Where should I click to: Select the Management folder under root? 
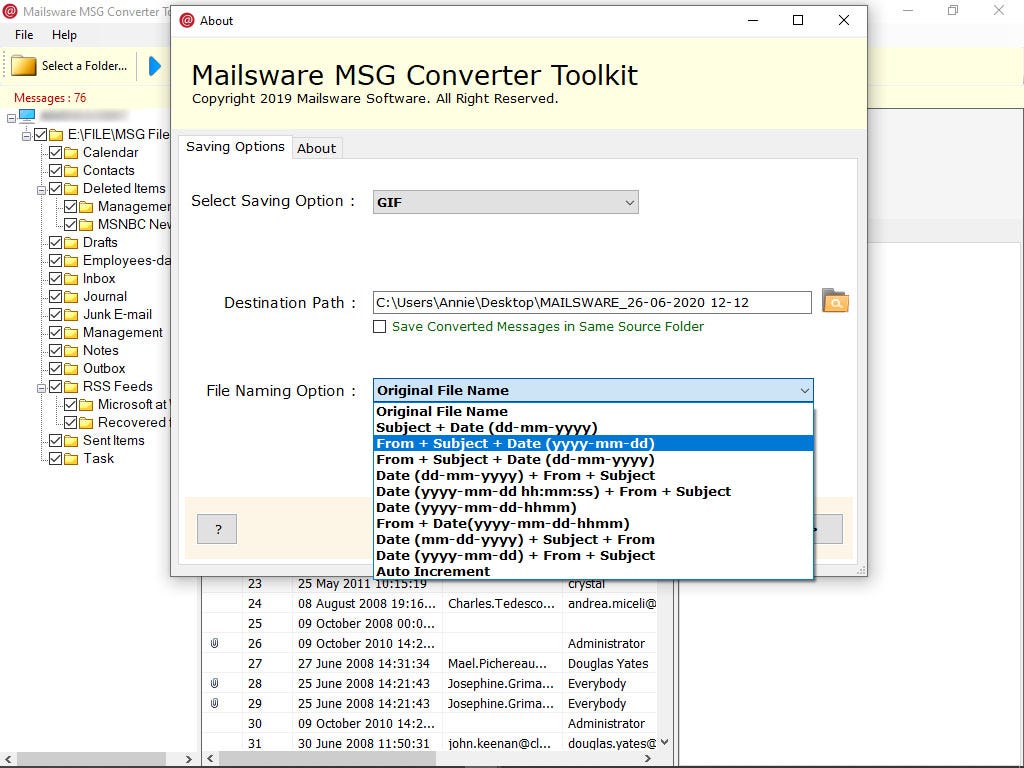click(x=122, y=332)
